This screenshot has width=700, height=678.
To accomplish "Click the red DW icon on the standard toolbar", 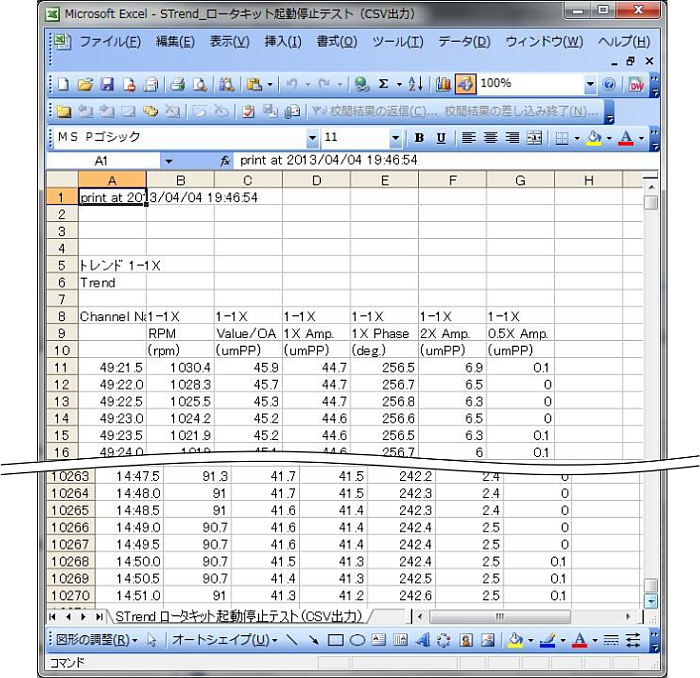I will click(636, 84).
